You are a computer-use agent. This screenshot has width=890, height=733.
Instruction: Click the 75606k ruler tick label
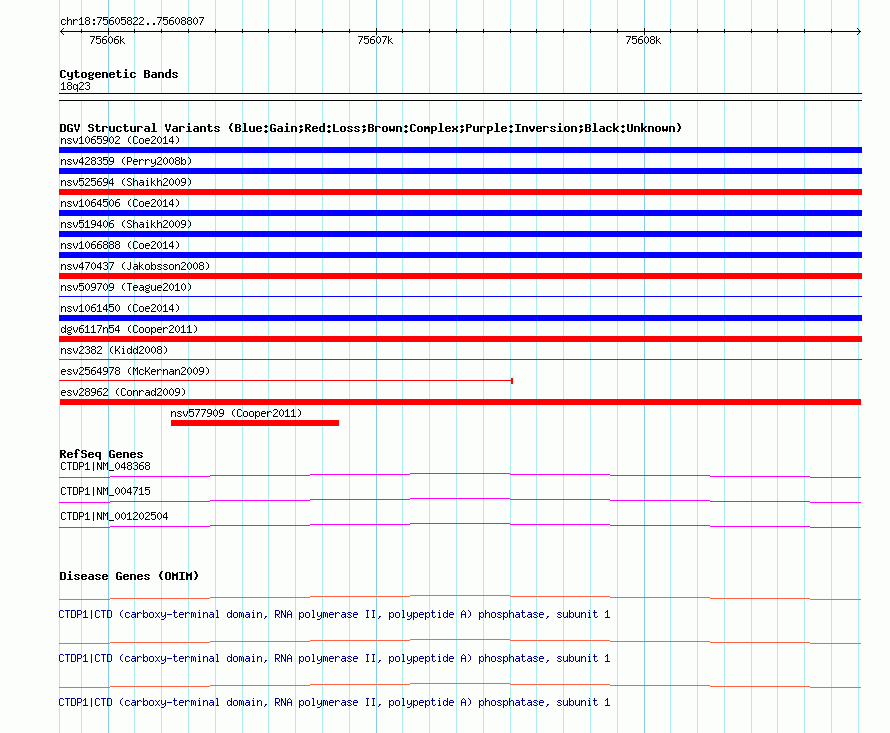tap(107, 40)
